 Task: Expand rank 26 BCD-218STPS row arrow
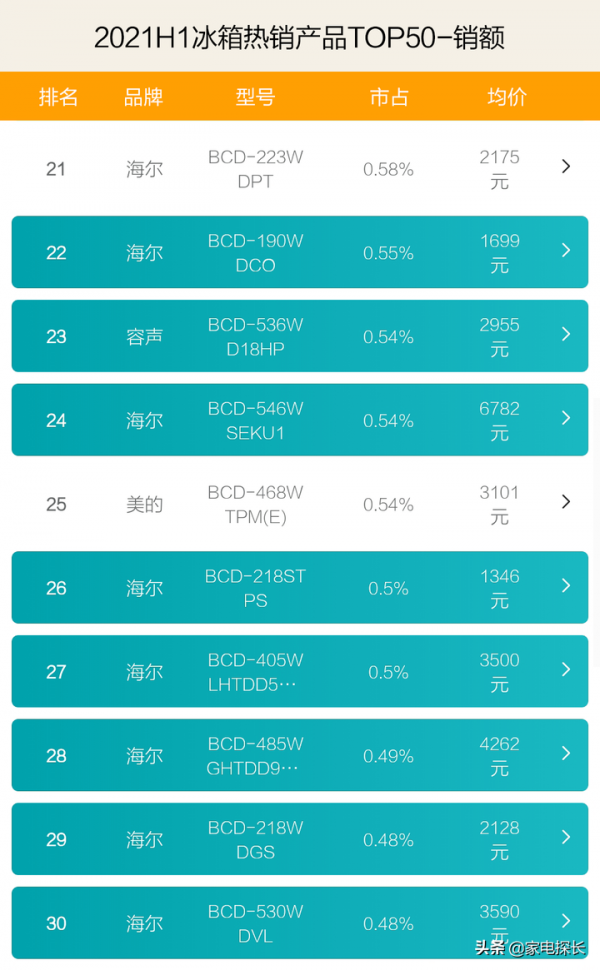coord(566,588)
